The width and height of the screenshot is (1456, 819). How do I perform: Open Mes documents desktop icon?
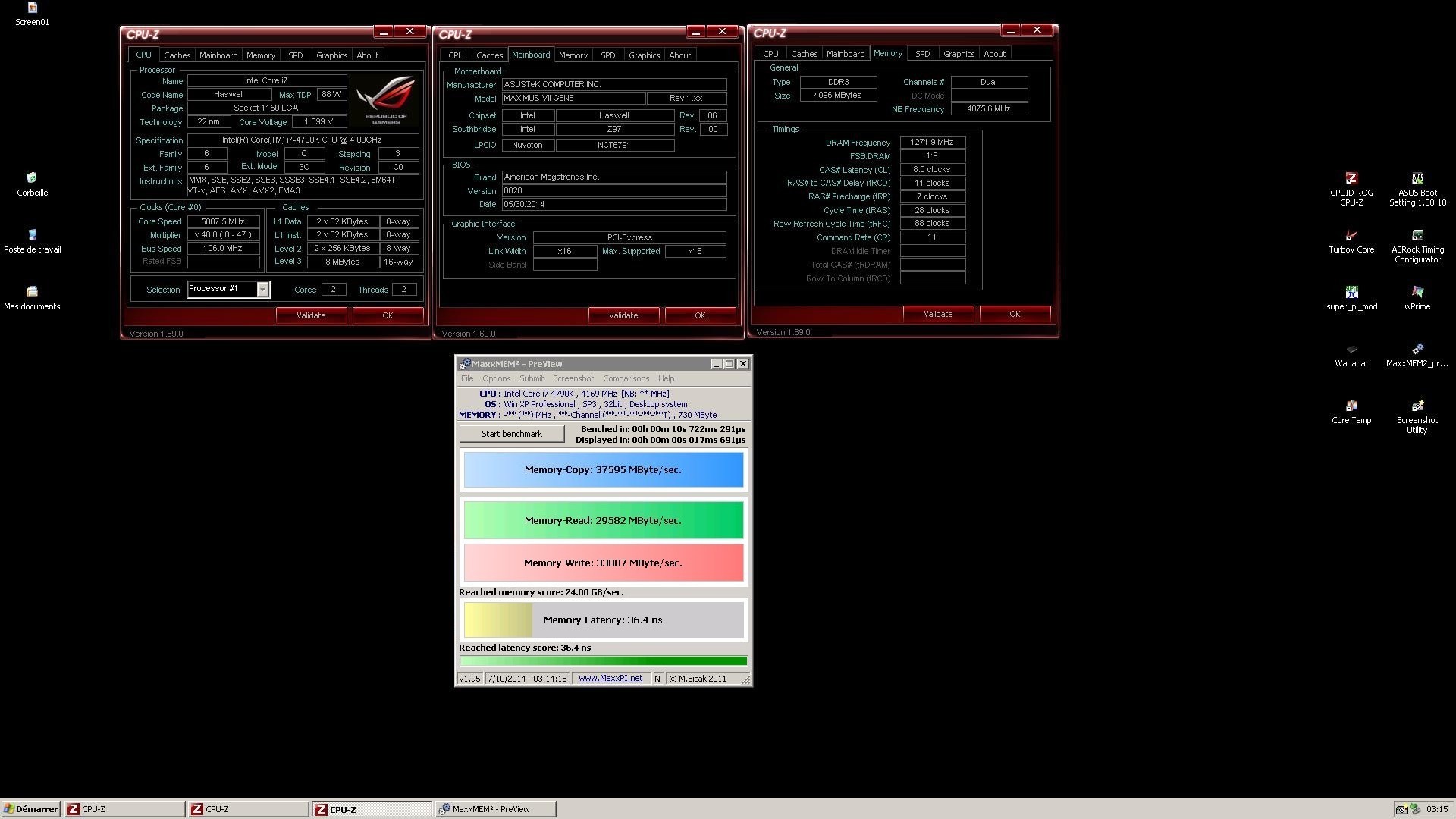click(32, 298)
